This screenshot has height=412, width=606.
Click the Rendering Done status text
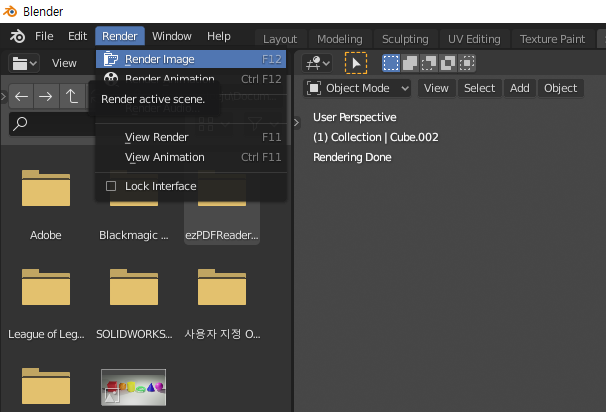point(352,157)
